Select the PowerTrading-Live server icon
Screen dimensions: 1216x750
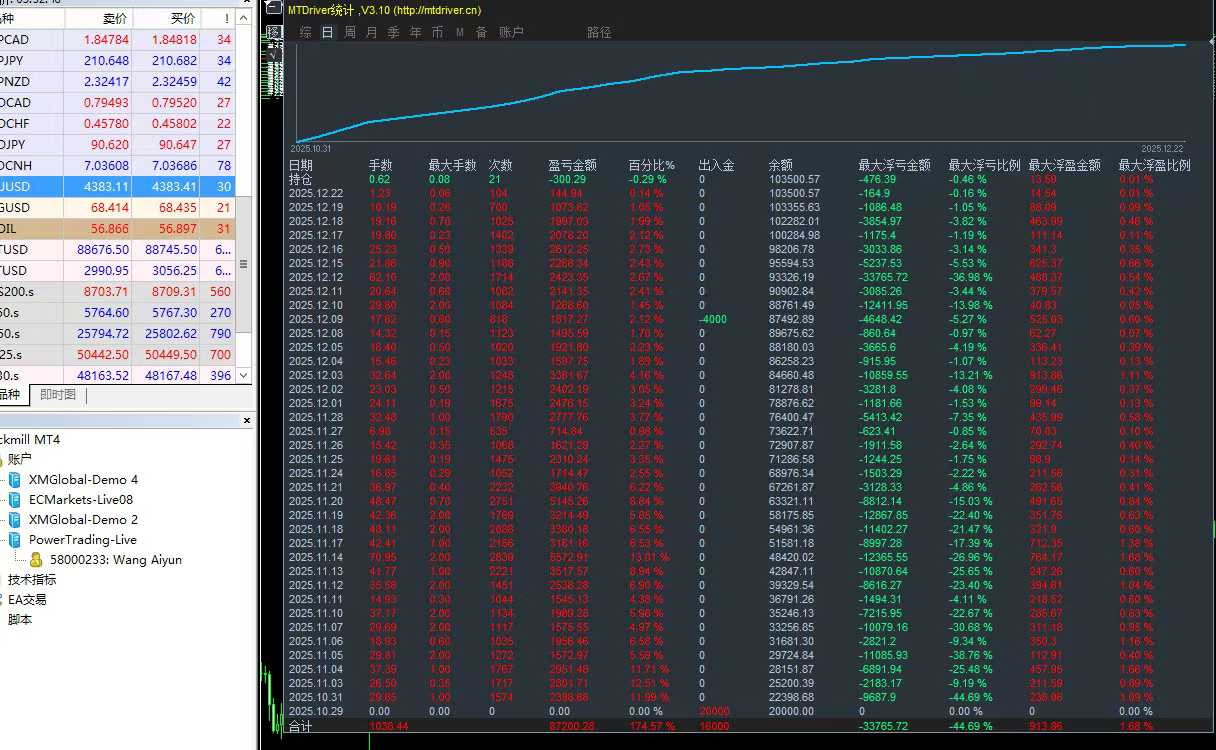[15, 540]
